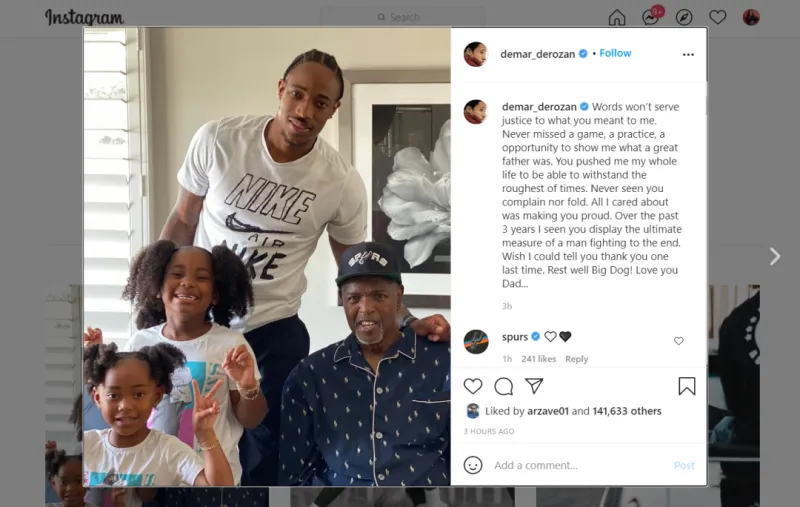Like the post with heart icon
The height and width of the screenshot is (507, 800).
click(473, 386)
